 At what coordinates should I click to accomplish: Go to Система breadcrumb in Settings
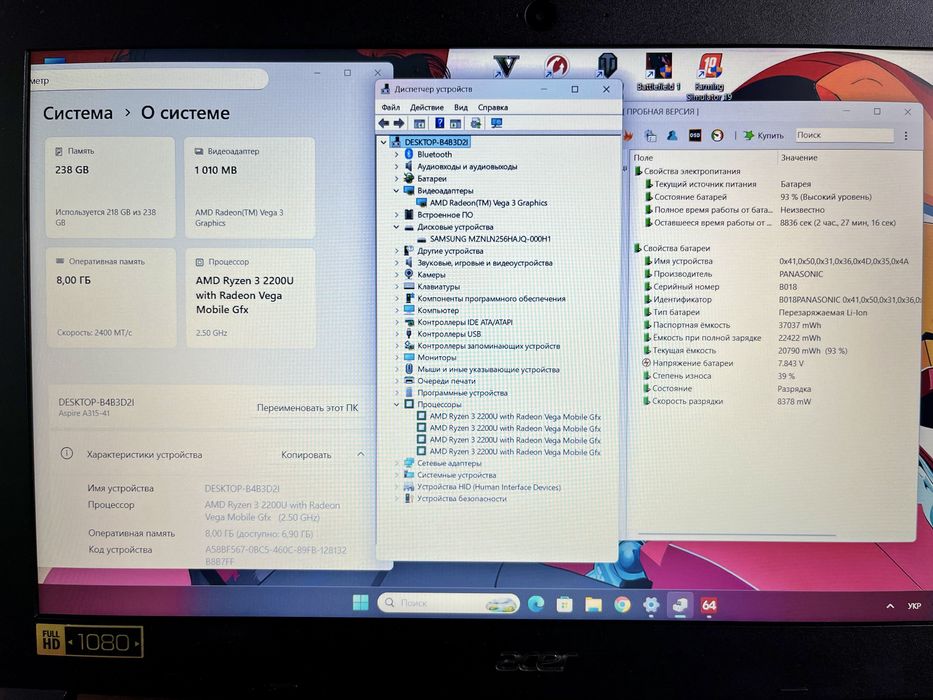point(77,113)
